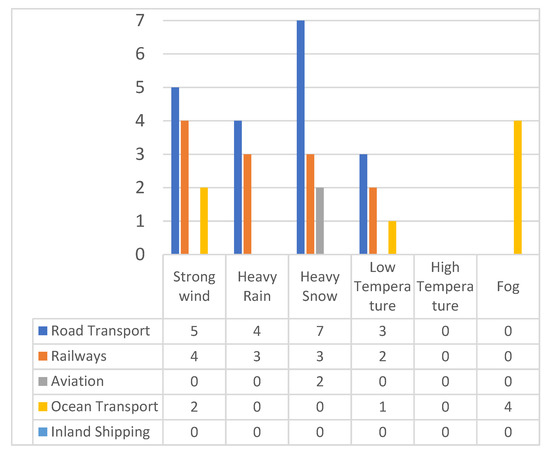Select the yellow Ocean Transport bar for Low Temperature
The width and height of the screenshot is (550, 457).
392,237
